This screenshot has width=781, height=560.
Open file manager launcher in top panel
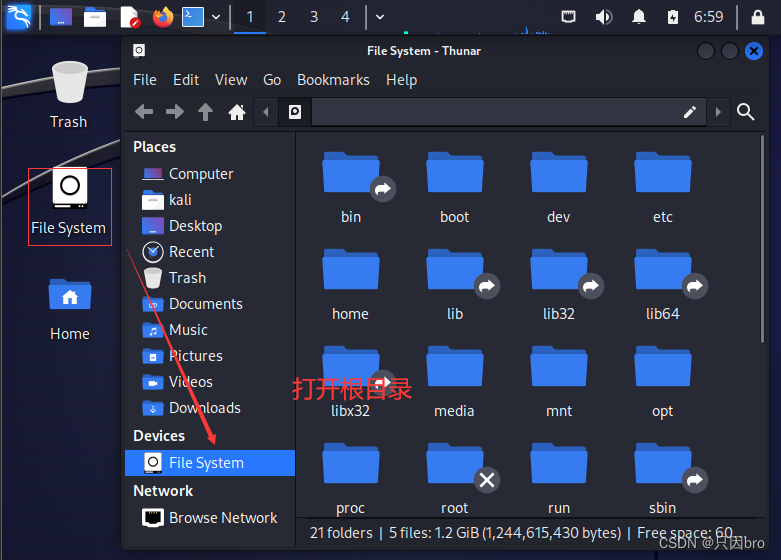click(x=95, y=17)
